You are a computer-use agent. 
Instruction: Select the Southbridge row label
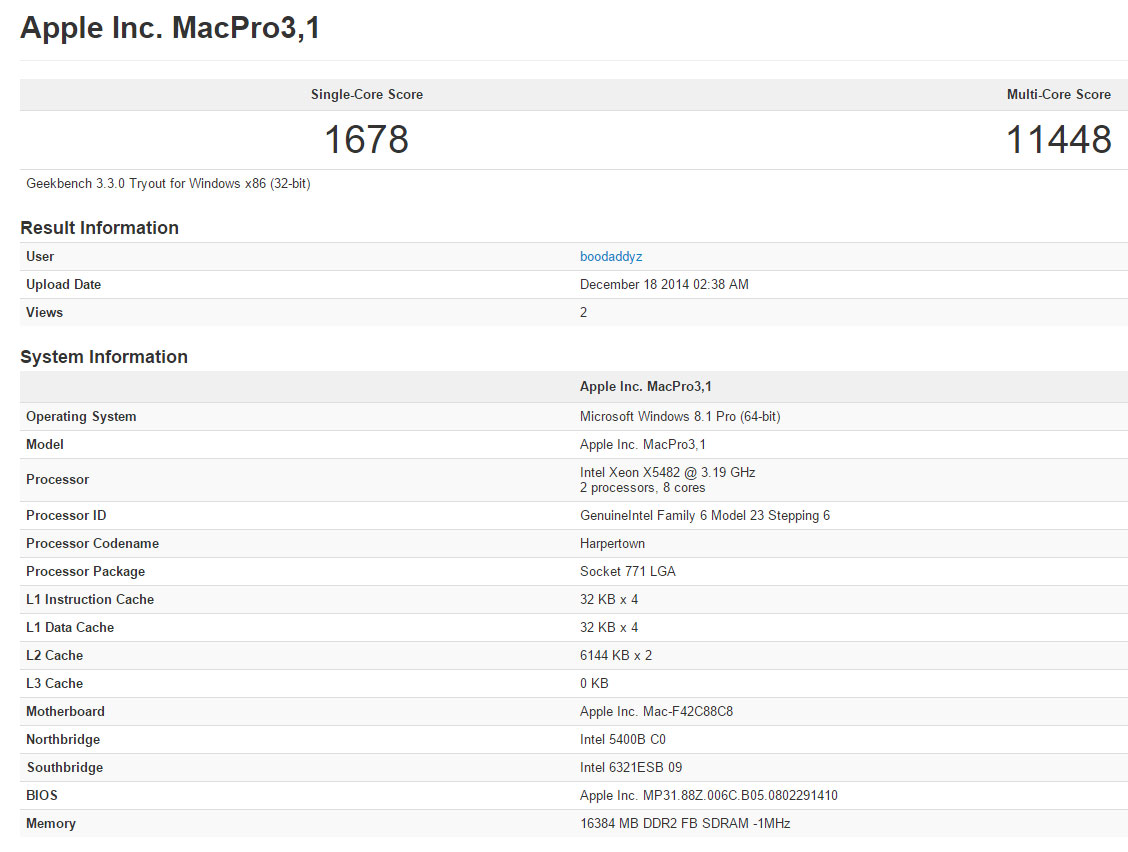click(65, 767)
